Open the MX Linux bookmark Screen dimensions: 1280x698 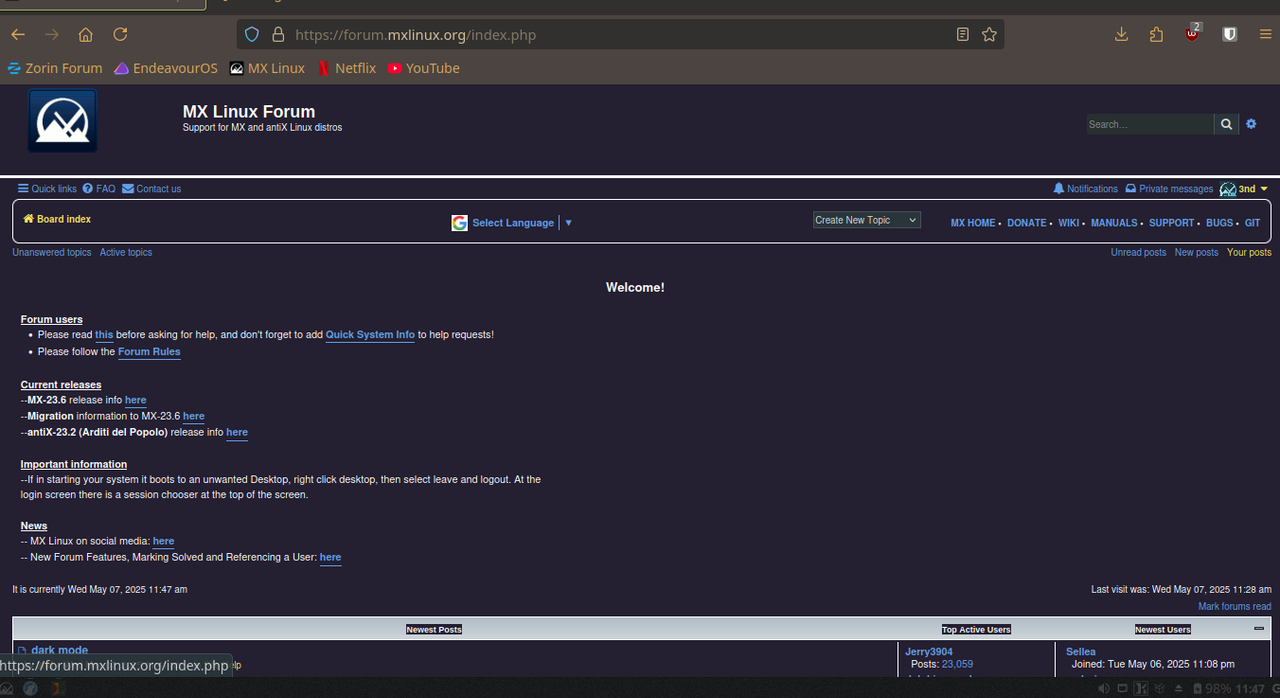click(x=267, y=68)
